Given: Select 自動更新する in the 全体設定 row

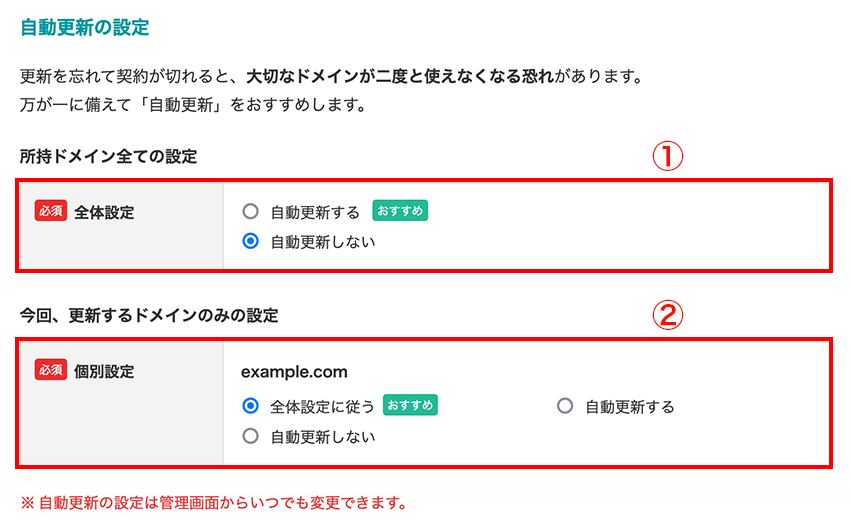Looking at the screenshot, I should tap(251, 212).
